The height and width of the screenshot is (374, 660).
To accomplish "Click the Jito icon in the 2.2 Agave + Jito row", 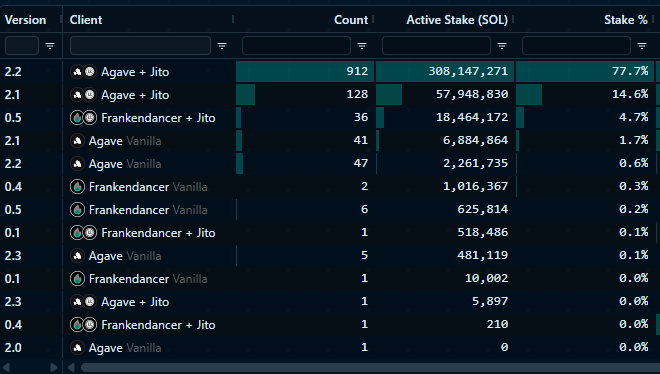I will click(x=90, y=72).
